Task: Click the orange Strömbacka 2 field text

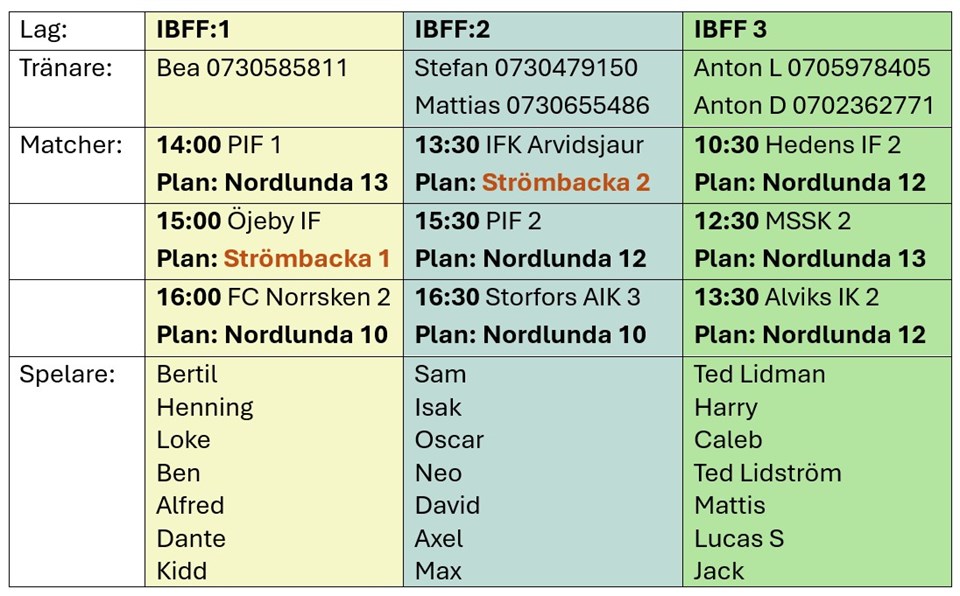Action: click(566, 183)
